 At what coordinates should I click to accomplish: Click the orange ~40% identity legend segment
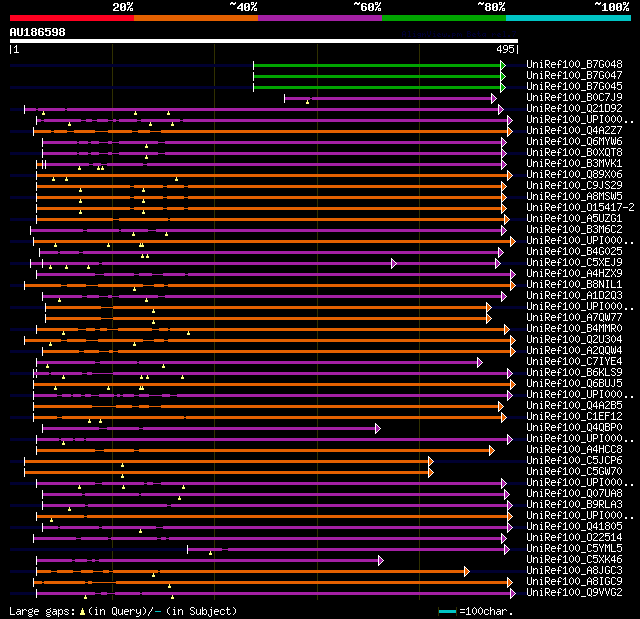click(x=196, y=18)
